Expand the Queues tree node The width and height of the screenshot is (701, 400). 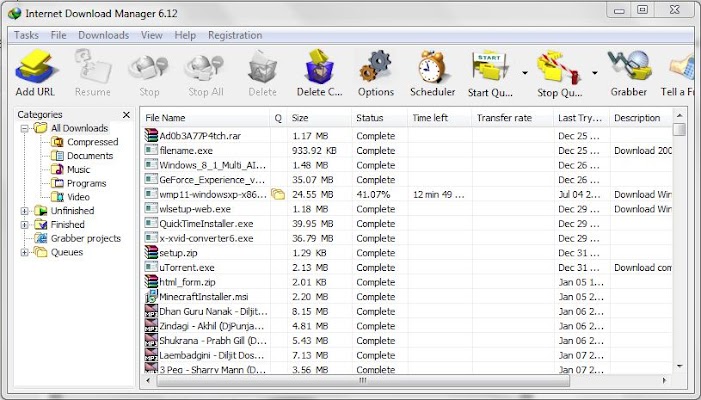pyautogui.click(x=25, y=253)
